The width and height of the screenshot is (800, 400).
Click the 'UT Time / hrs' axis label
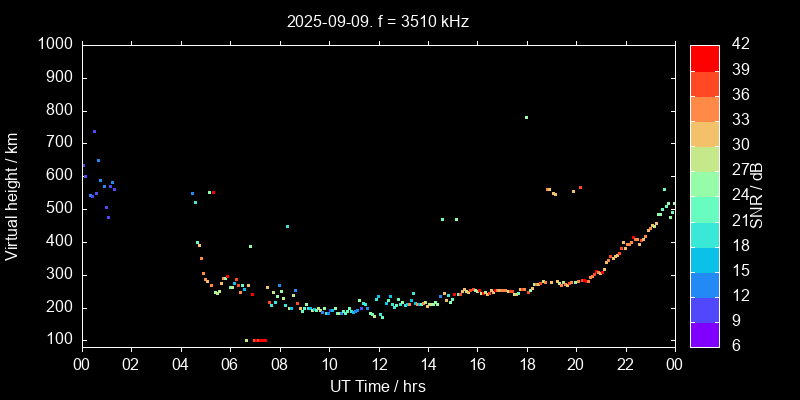(378, 385)
